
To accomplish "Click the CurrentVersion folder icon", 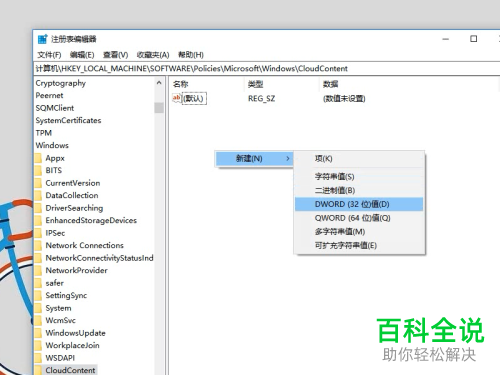I will pos(39,183).
